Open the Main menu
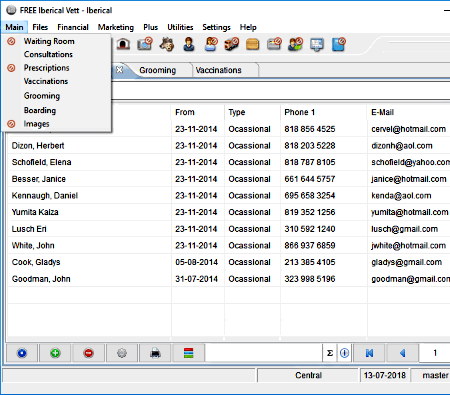450x395 pixels. pyautogui.click(x=14, y=27)
